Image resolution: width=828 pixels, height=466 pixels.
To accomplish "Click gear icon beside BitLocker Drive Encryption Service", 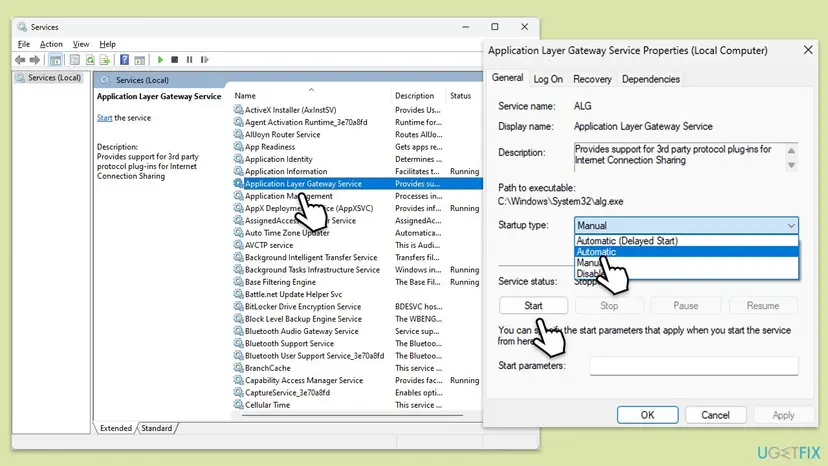I will (238, 306).
